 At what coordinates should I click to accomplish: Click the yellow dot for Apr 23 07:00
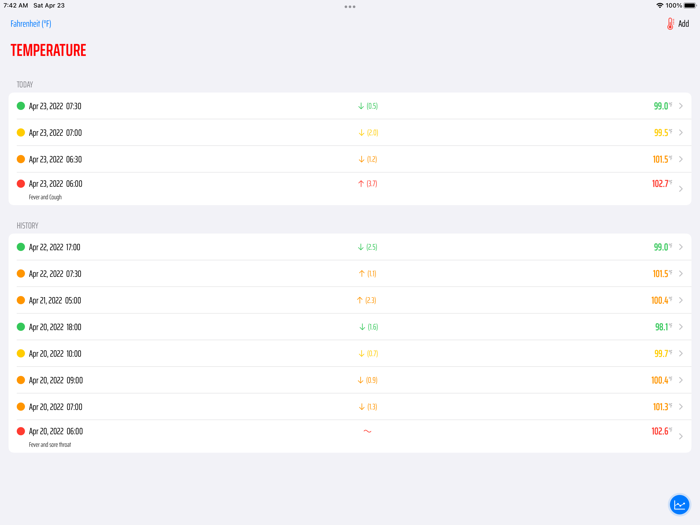(x=21, y=133)
